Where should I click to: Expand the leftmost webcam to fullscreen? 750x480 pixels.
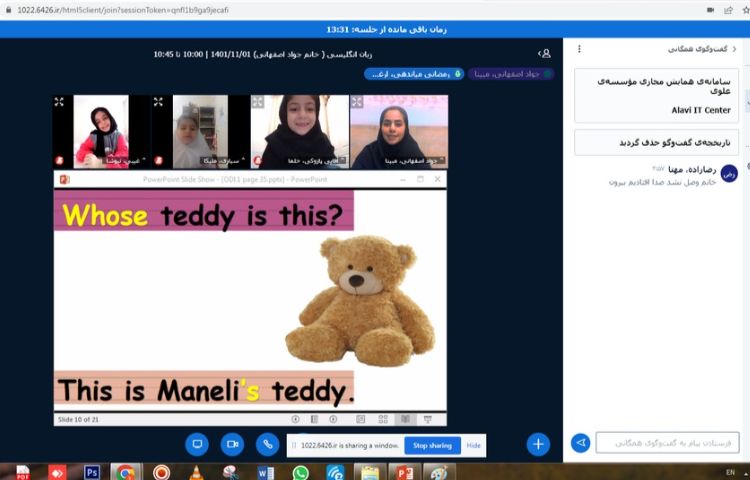point(59,102)
